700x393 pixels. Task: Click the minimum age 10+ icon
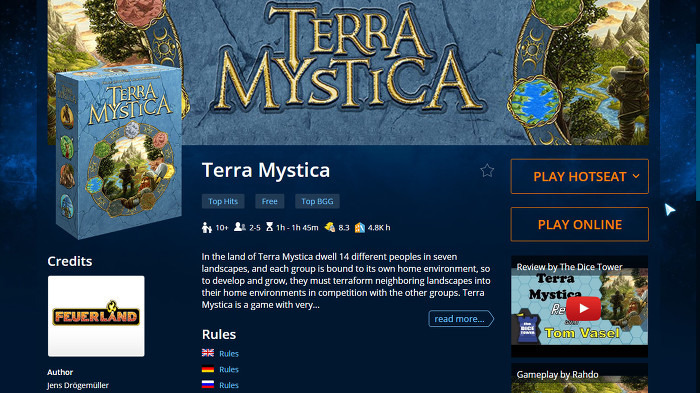[207, 227]
